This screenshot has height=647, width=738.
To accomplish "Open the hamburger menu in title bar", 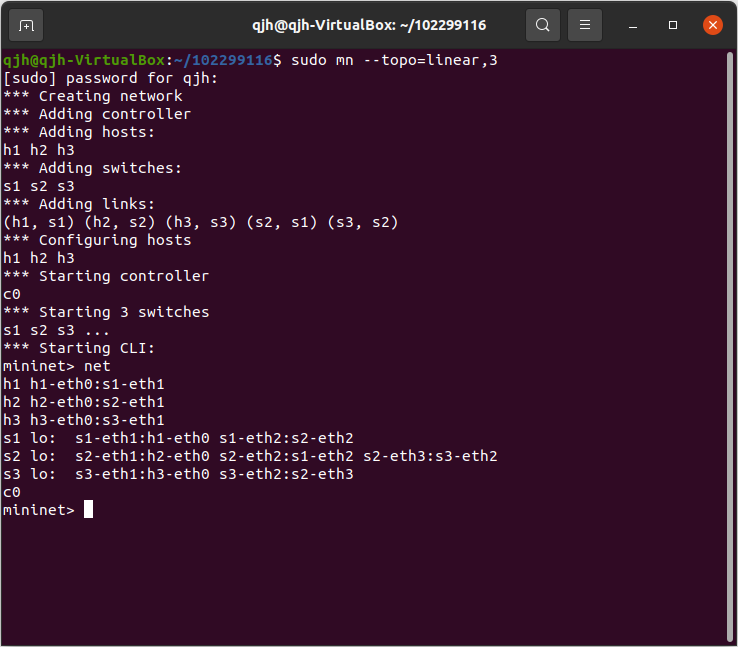I will point(586,25).
